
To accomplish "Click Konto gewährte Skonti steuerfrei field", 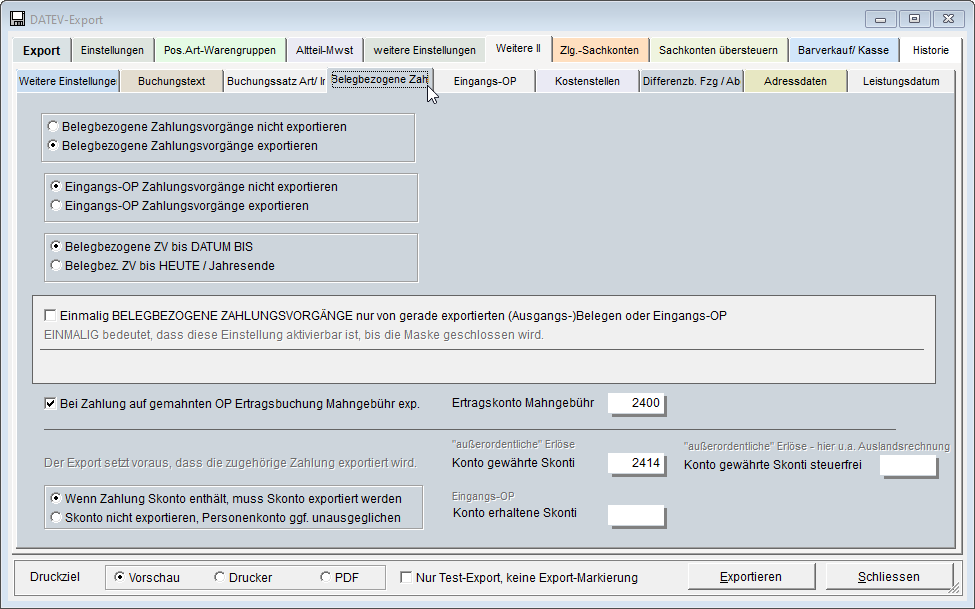I will [x=908, y=465].
